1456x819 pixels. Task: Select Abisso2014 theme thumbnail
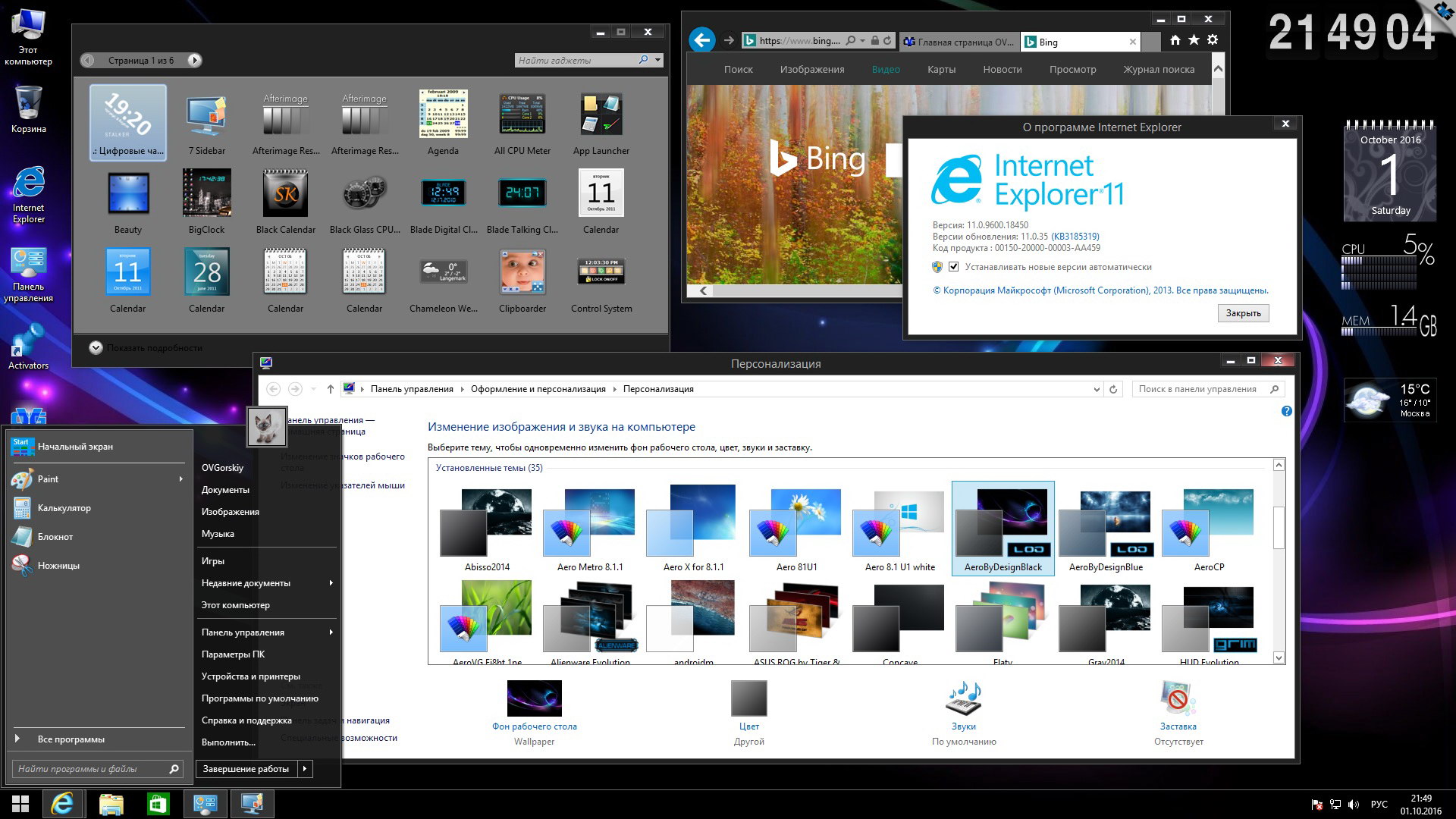pyautogui.click(x=487, y=522)
